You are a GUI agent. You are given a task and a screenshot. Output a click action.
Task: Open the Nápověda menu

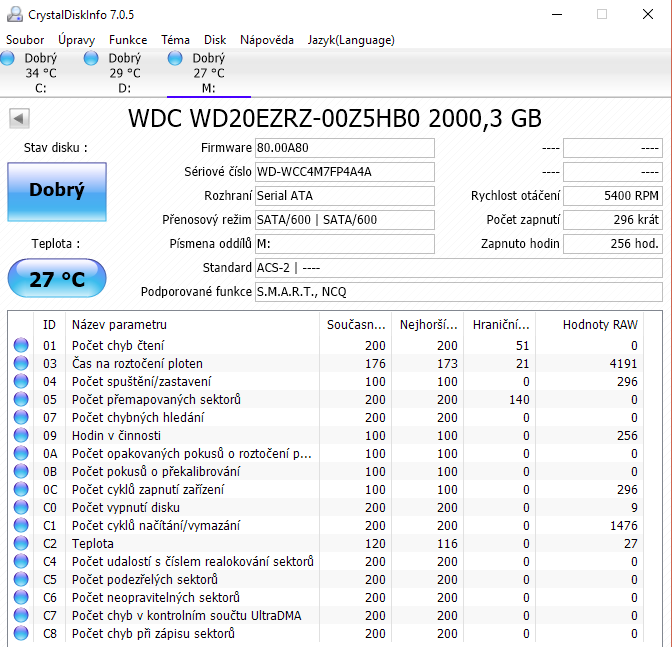pyautogui.click(x=267, y=40)
